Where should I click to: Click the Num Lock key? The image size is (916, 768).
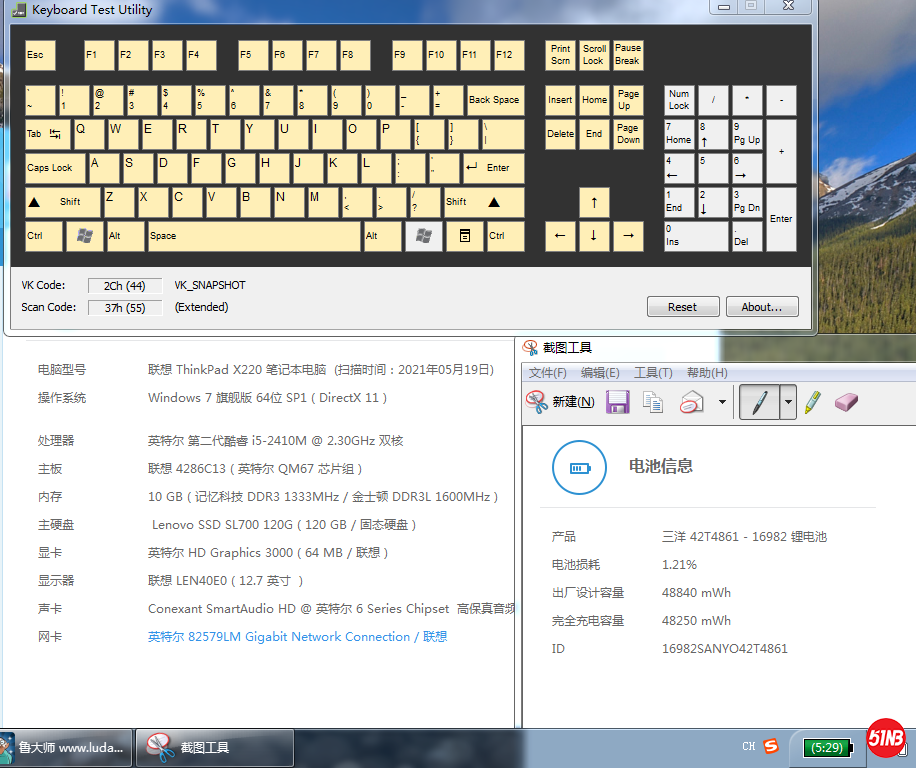(x=680, y=100)
